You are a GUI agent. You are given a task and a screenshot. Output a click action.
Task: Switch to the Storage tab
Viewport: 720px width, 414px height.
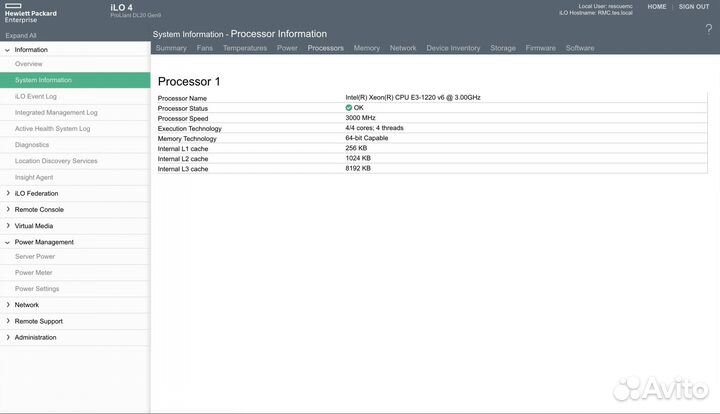503,48
